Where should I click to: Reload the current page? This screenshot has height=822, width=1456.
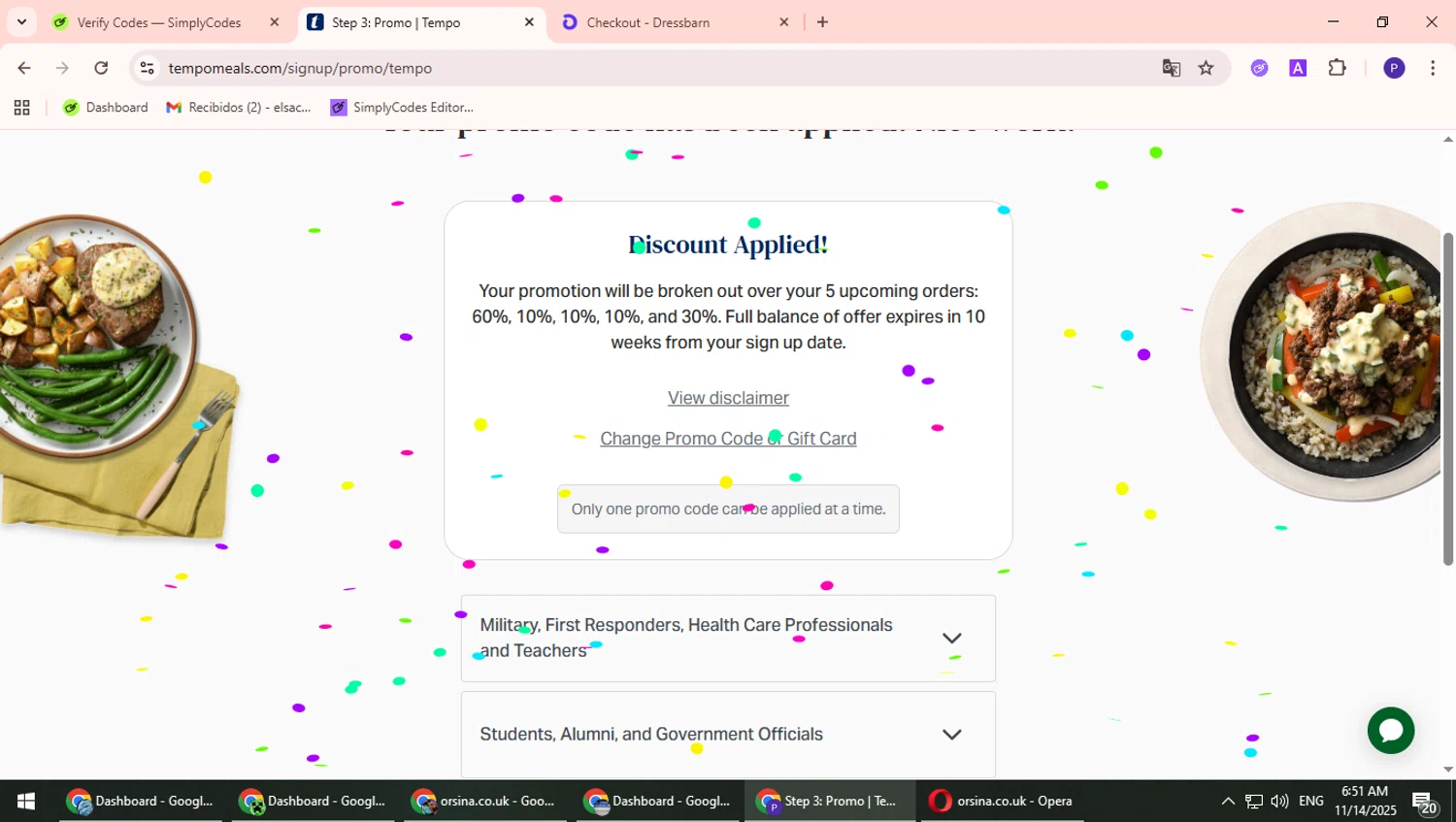(x=101, y=68)
